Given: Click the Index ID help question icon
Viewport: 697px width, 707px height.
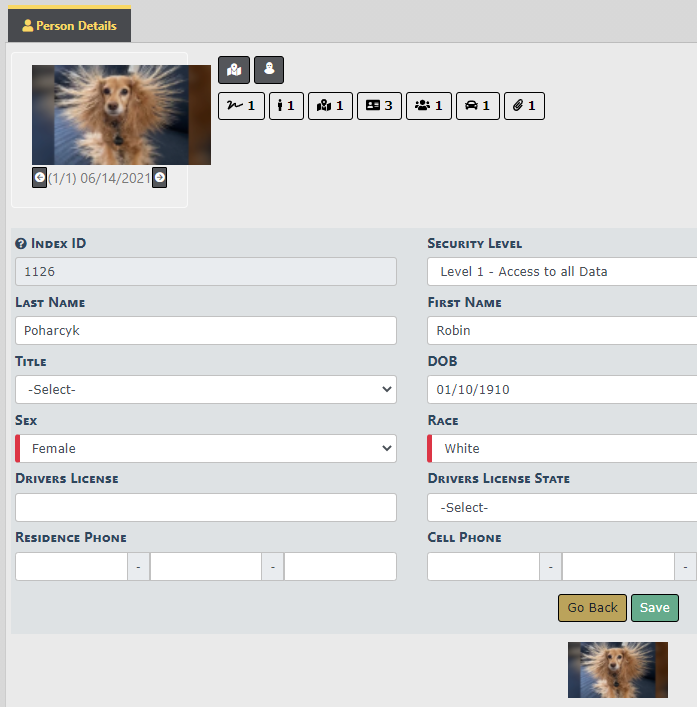Looking at the screenshot, I should (21, 244).
